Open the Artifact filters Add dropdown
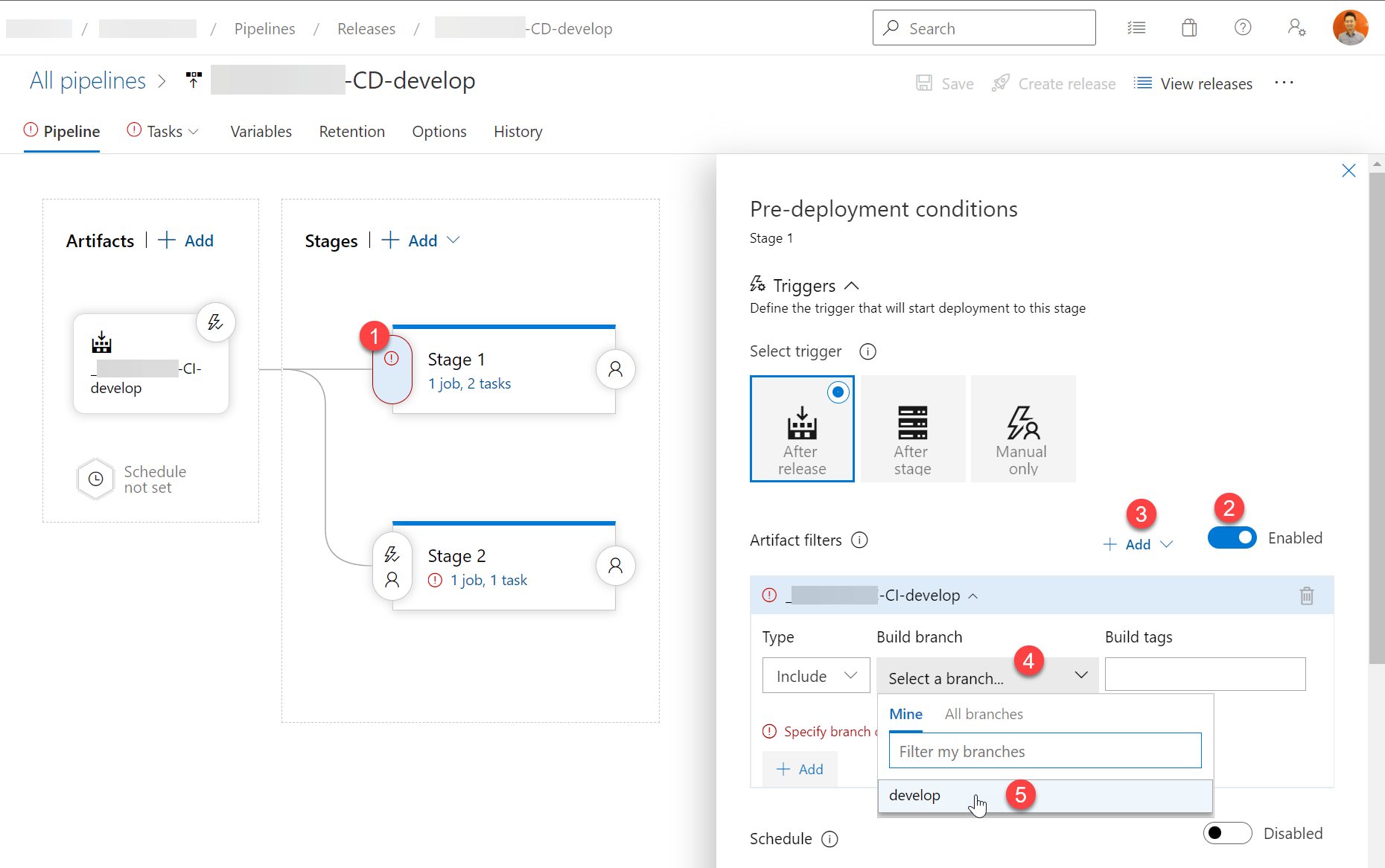This screenshot has height=868, width=1385. coord(1138,544)
